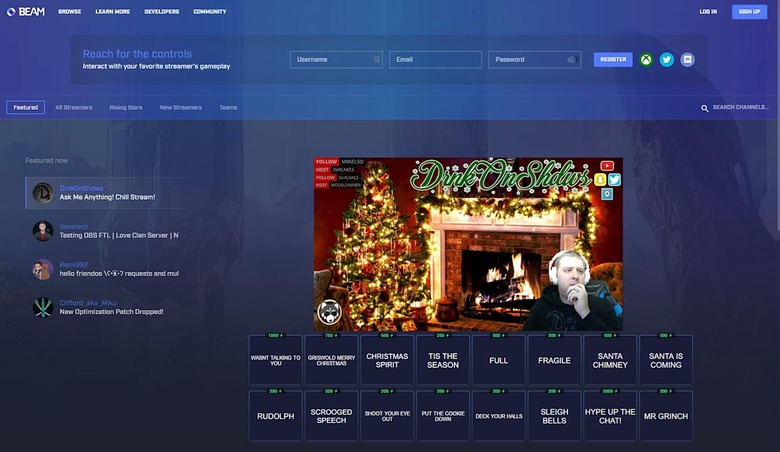Click the search channels magnifier icon
The image size is (780, 452).
(x=704, y=108)
